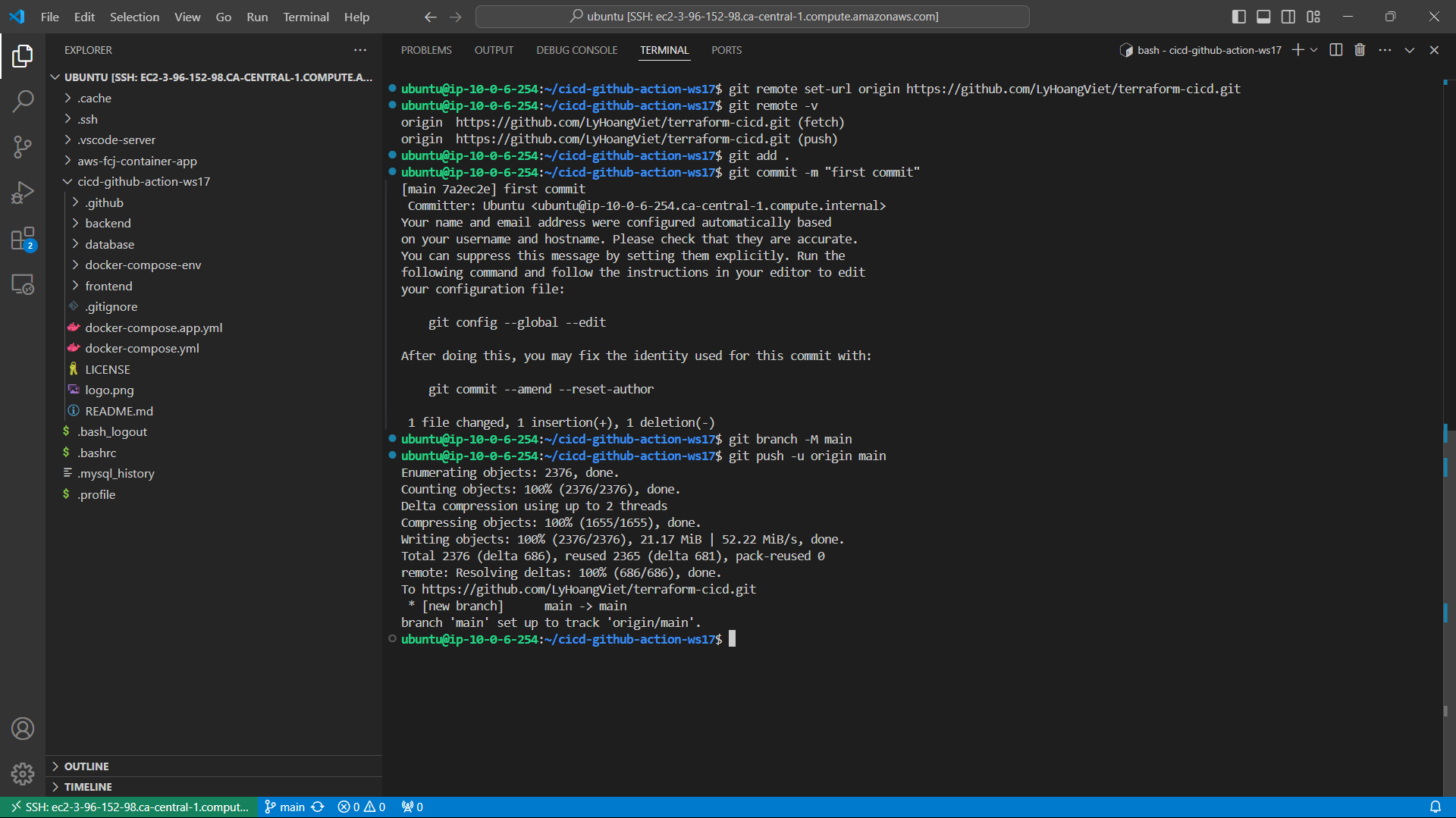Expand the aws-fcj-container-app folder

point(214,161)
